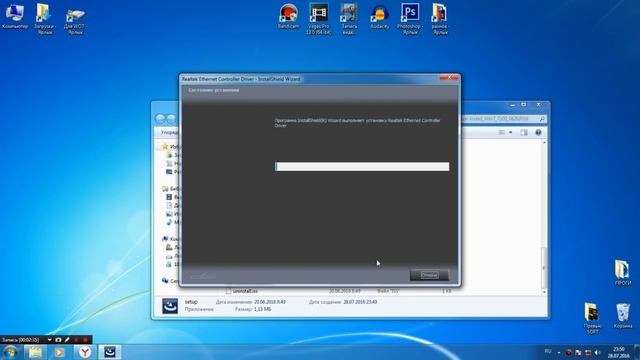The image size is (640, 360).
Task: Open the Упорядочить menu in Explorer
Action: [169, 132]
